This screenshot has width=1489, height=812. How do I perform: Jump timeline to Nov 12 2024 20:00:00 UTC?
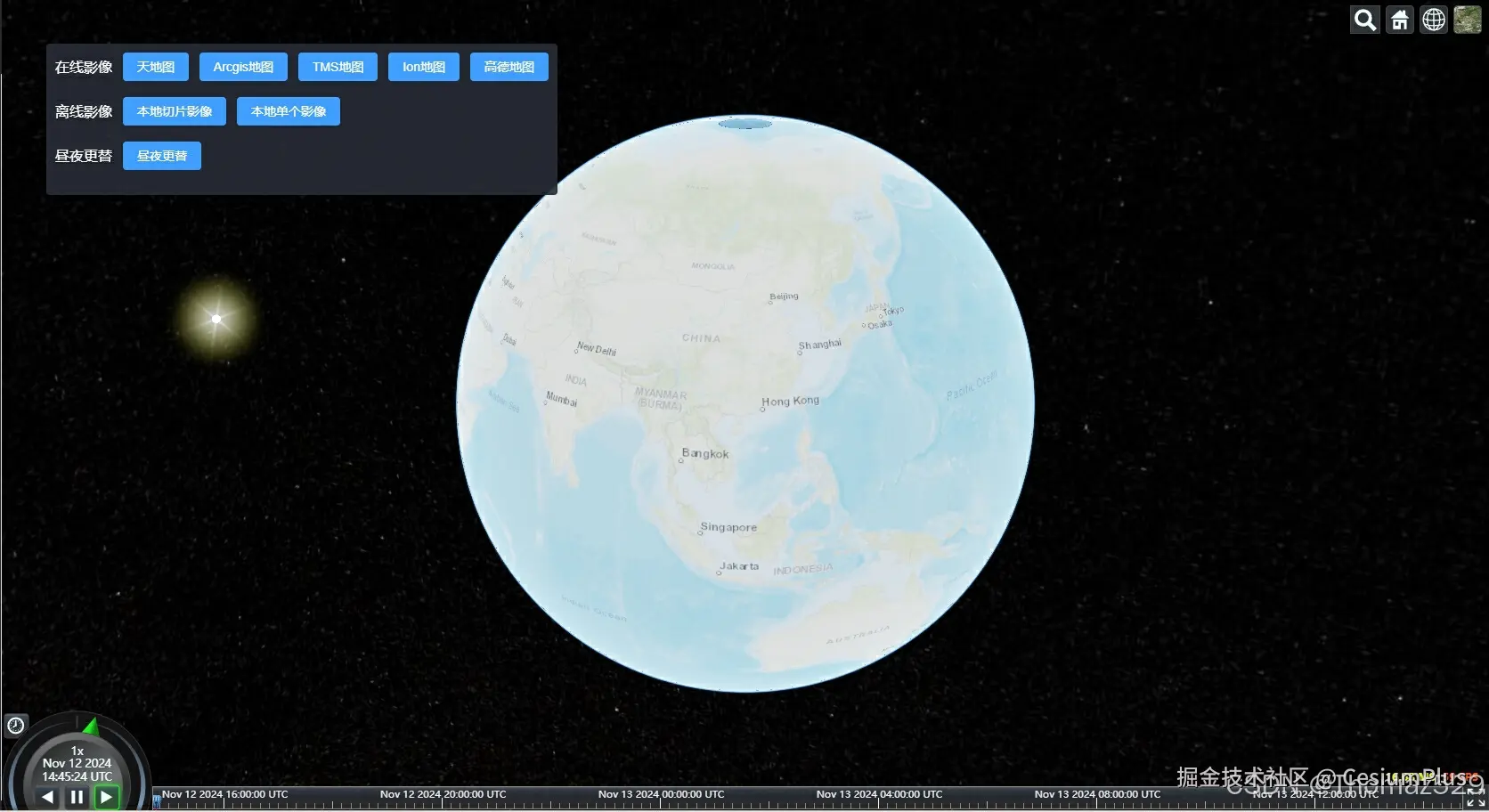point(443,794)
